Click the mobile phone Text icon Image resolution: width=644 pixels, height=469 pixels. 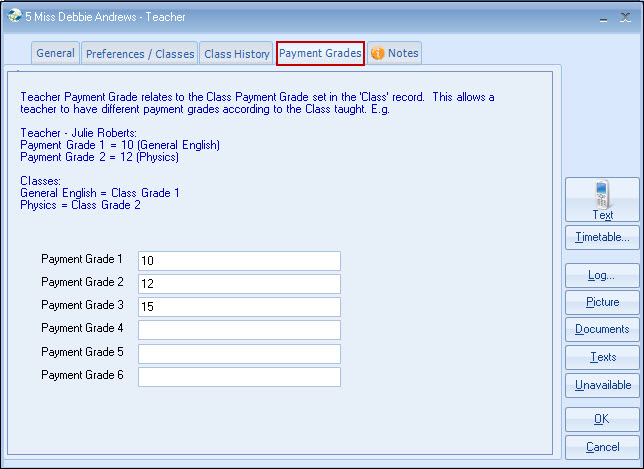[602, 192]
